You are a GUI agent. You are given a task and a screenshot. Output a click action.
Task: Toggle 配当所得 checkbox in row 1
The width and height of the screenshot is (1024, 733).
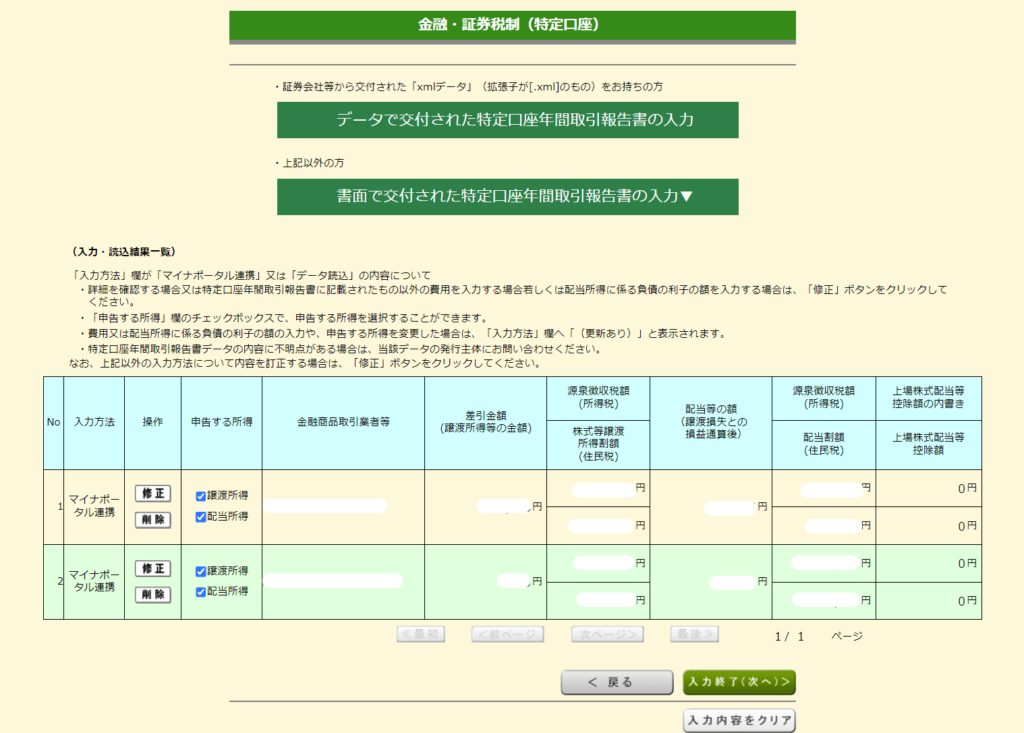pyautogui.click(x=201, y=517)
